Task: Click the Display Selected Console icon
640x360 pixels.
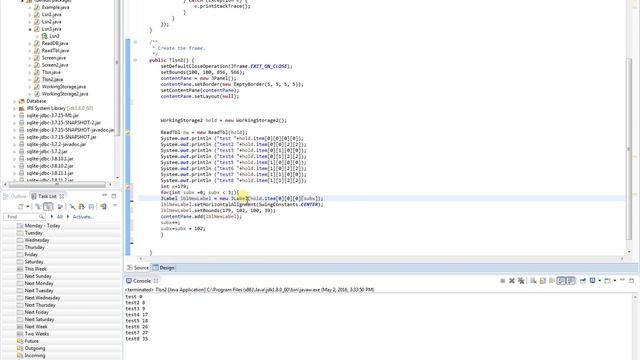Action: (593, 281)
